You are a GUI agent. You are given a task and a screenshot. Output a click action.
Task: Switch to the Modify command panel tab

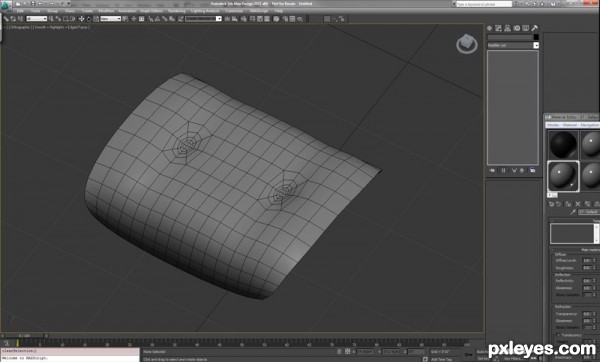tap(498, 28)
